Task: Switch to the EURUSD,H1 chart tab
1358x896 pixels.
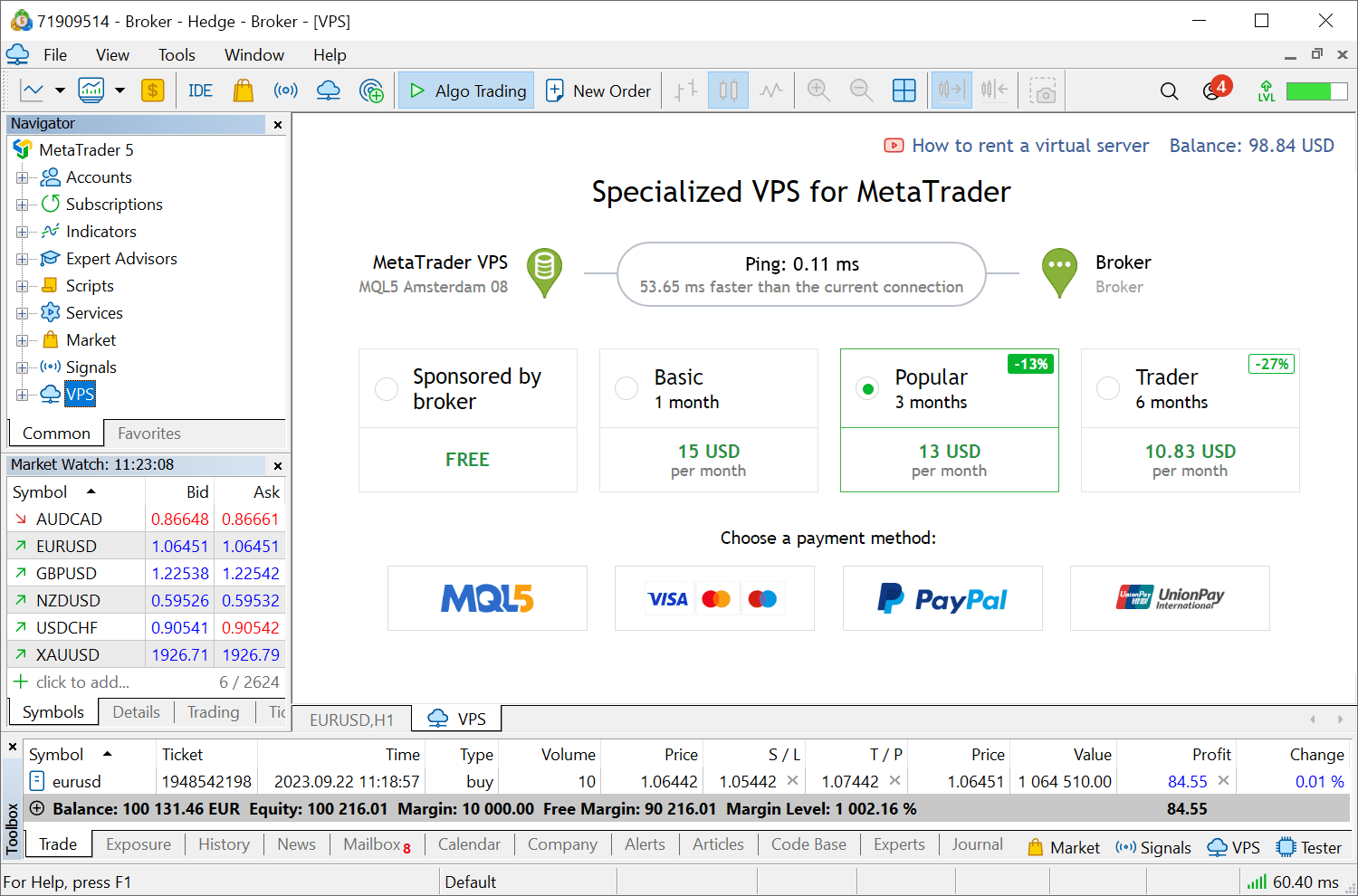Action: coord(351,719)
